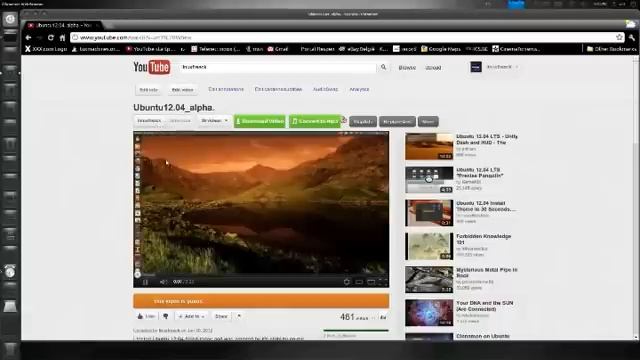Open video quality settings gear
This screenshot has width=640, height=360.
click(347, 282)
